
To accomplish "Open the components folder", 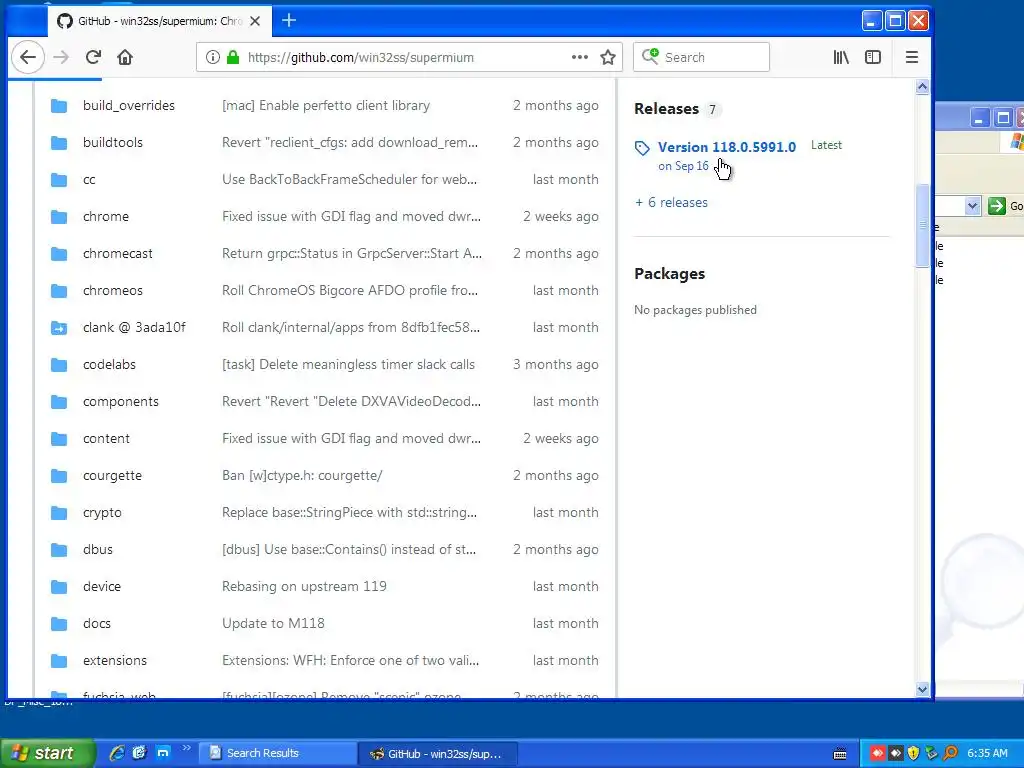I will [x=121, y=402].
